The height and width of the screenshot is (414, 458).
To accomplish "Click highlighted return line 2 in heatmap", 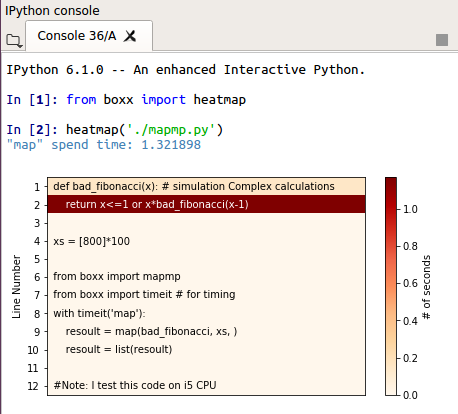I will click(x=206, y=204).
